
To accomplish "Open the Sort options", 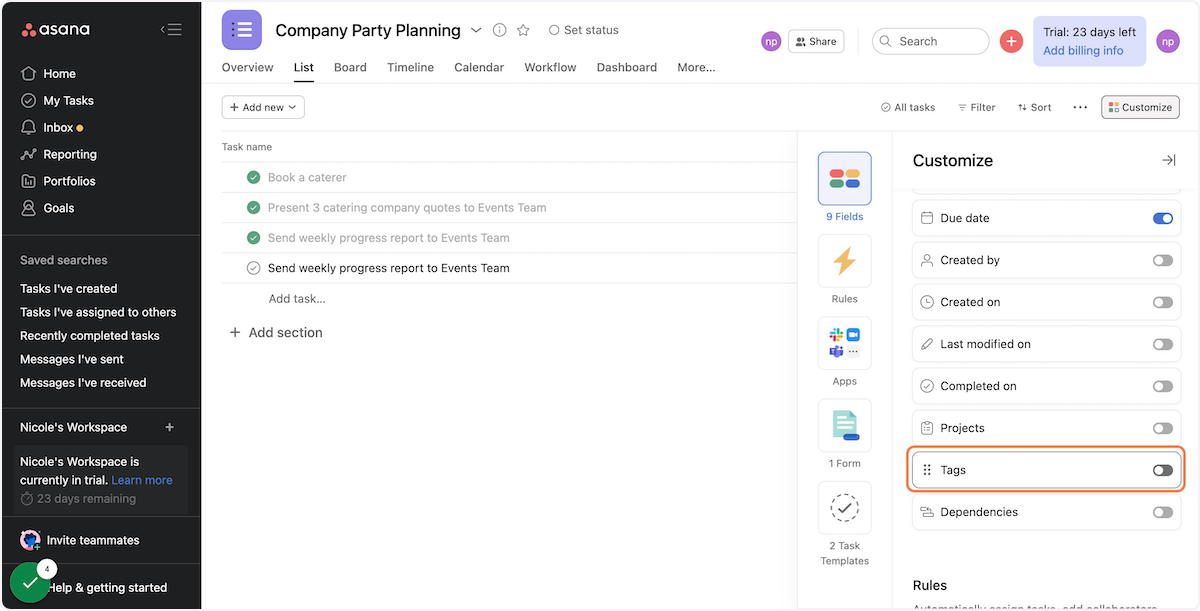I will [x=1034, y=107].
